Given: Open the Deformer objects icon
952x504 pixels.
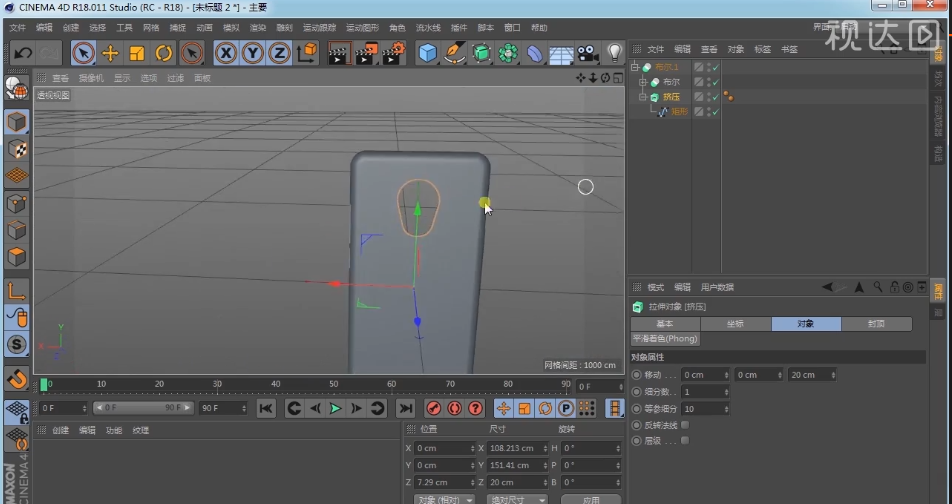Looking at the screenshot, I should [x=534, y=53].
